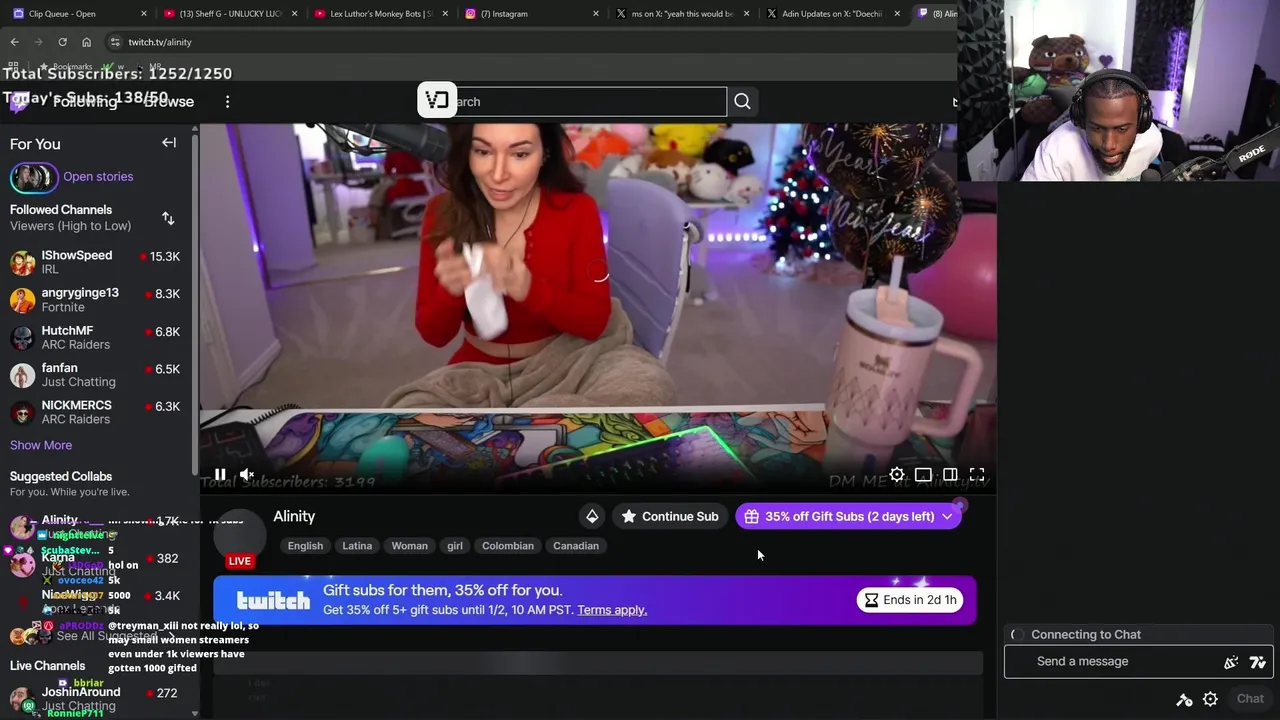This screenshot has width=1280, height=720.
Task: Click the Chat send button
Action: point(1250,699)
